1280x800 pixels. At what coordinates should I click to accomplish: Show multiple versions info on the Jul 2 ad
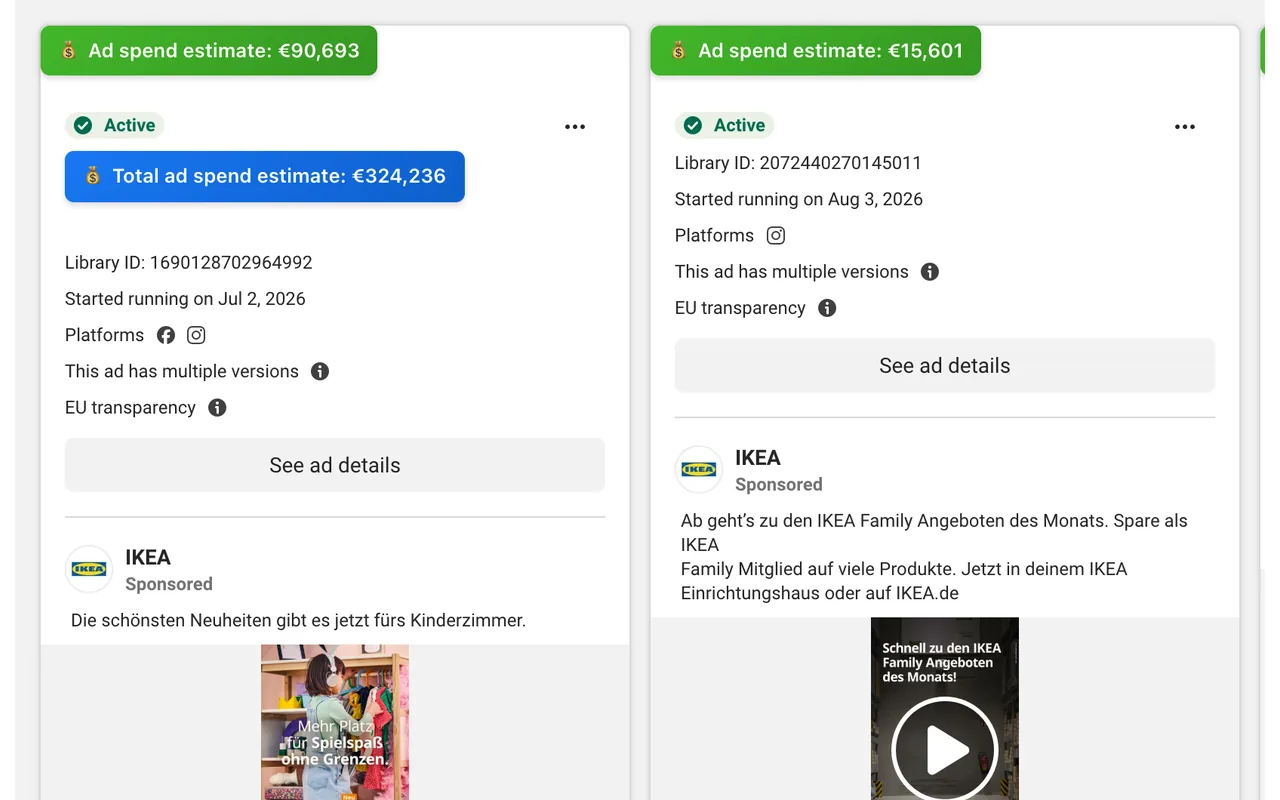click(x=320, y=371)
